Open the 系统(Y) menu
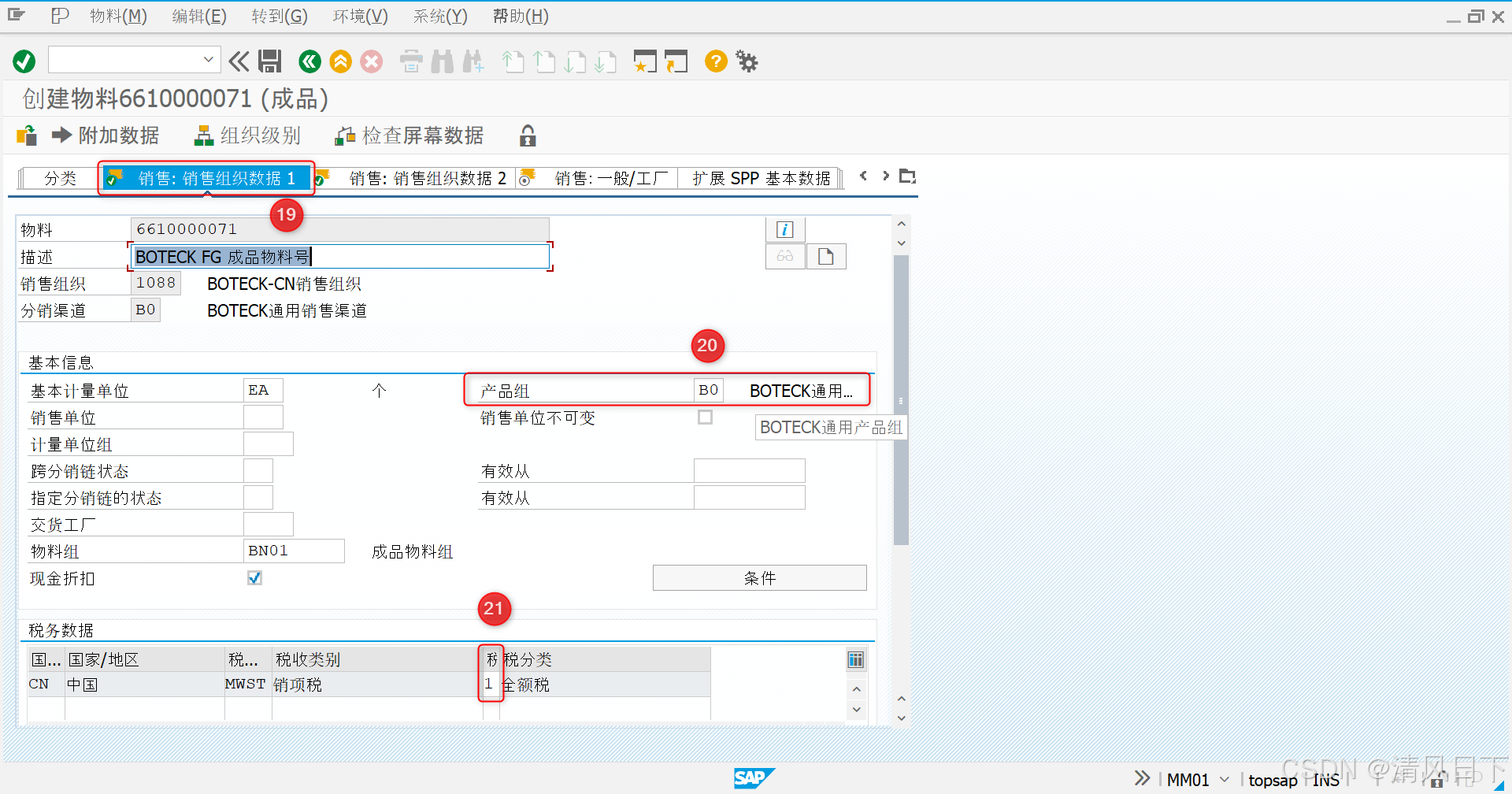 tap(440, 16)
